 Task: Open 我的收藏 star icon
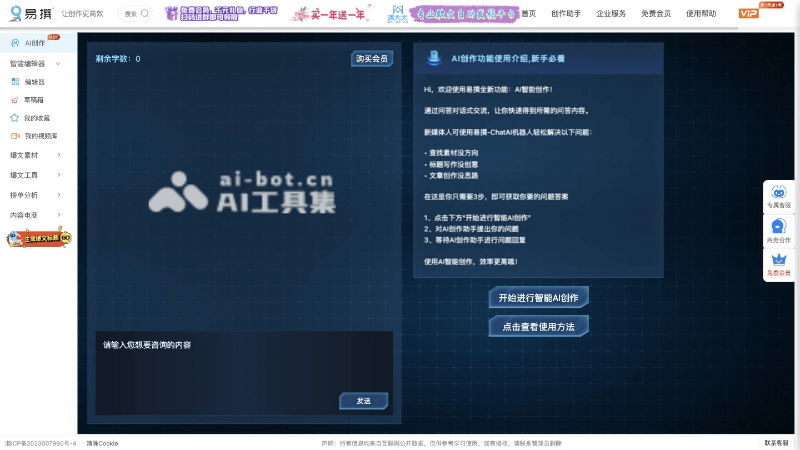15,117
